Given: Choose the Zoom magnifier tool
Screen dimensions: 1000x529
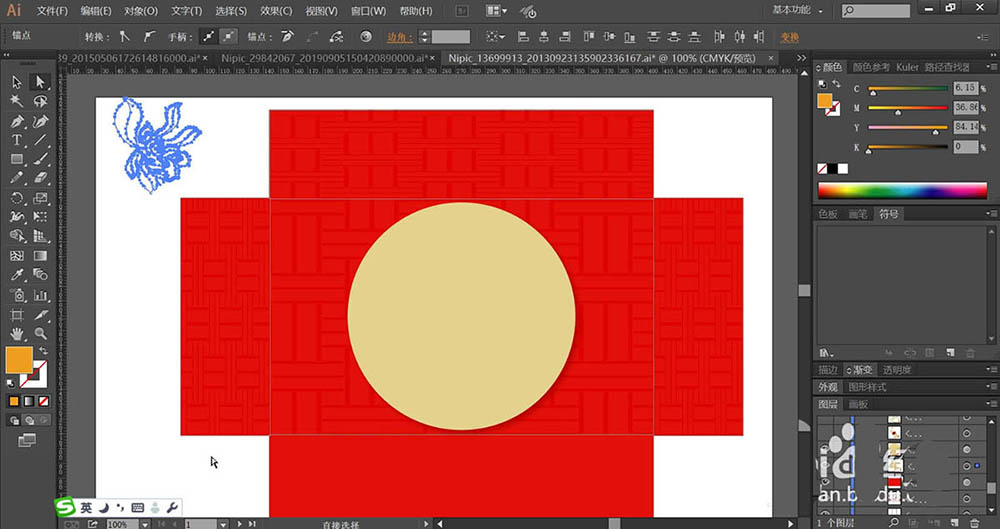Looking at the screenshot, I should click(x=40, y=333).
